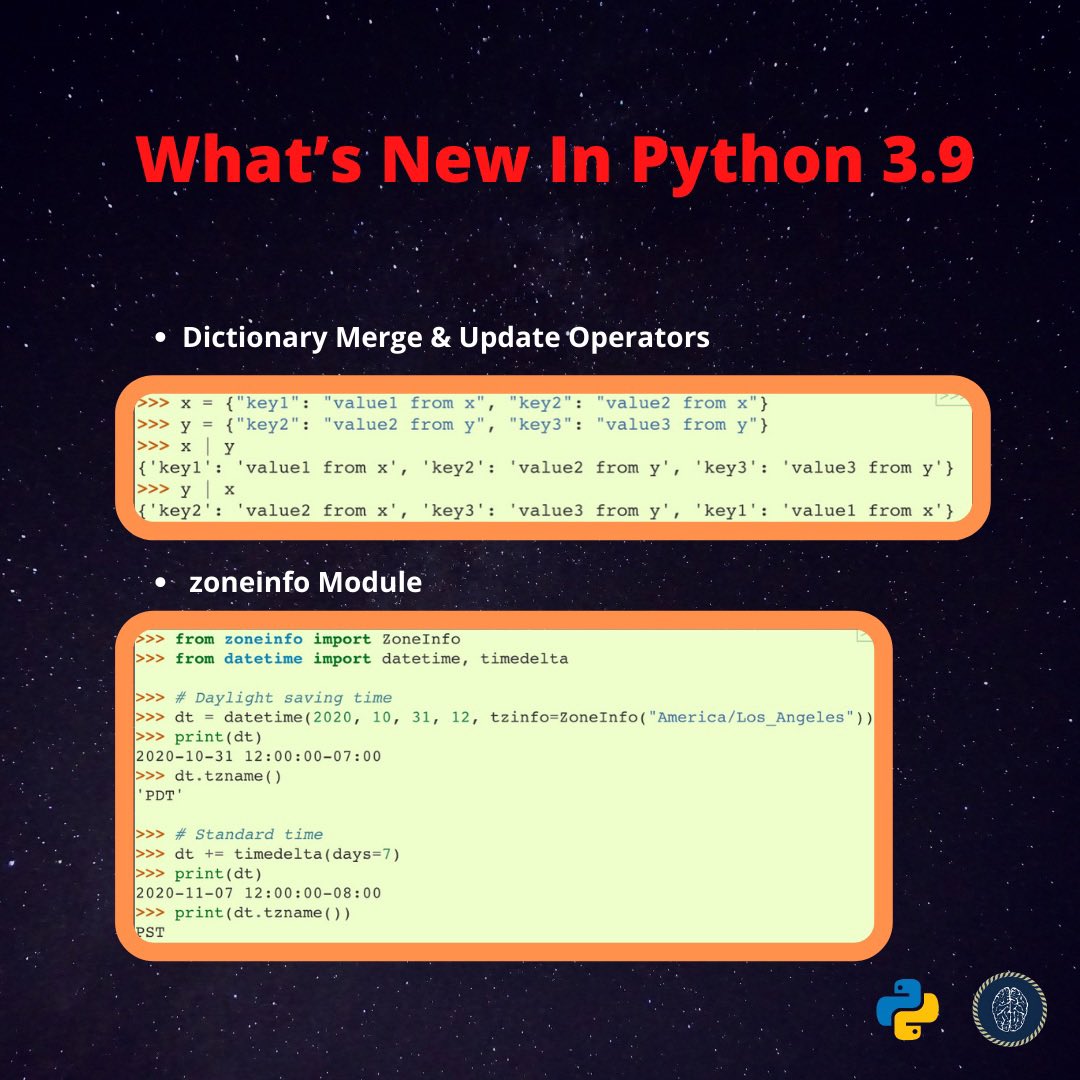
Task: Click the "America/Los_Angeles" string
Action: (751, 717)
